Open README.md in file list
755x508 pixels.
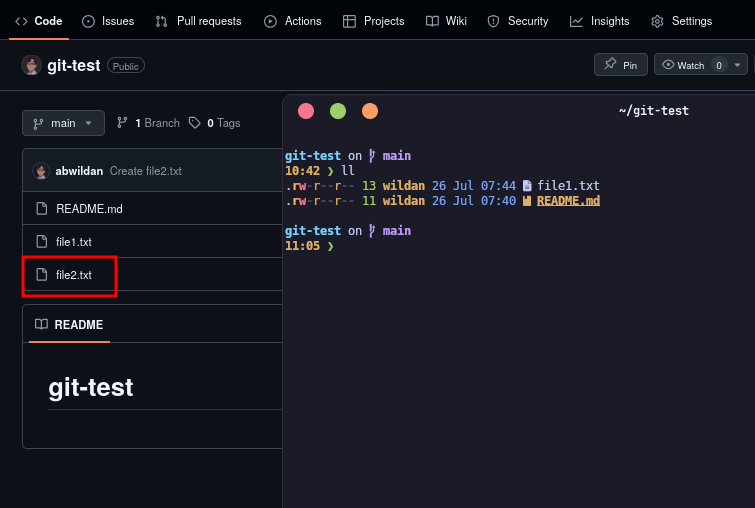89,208
